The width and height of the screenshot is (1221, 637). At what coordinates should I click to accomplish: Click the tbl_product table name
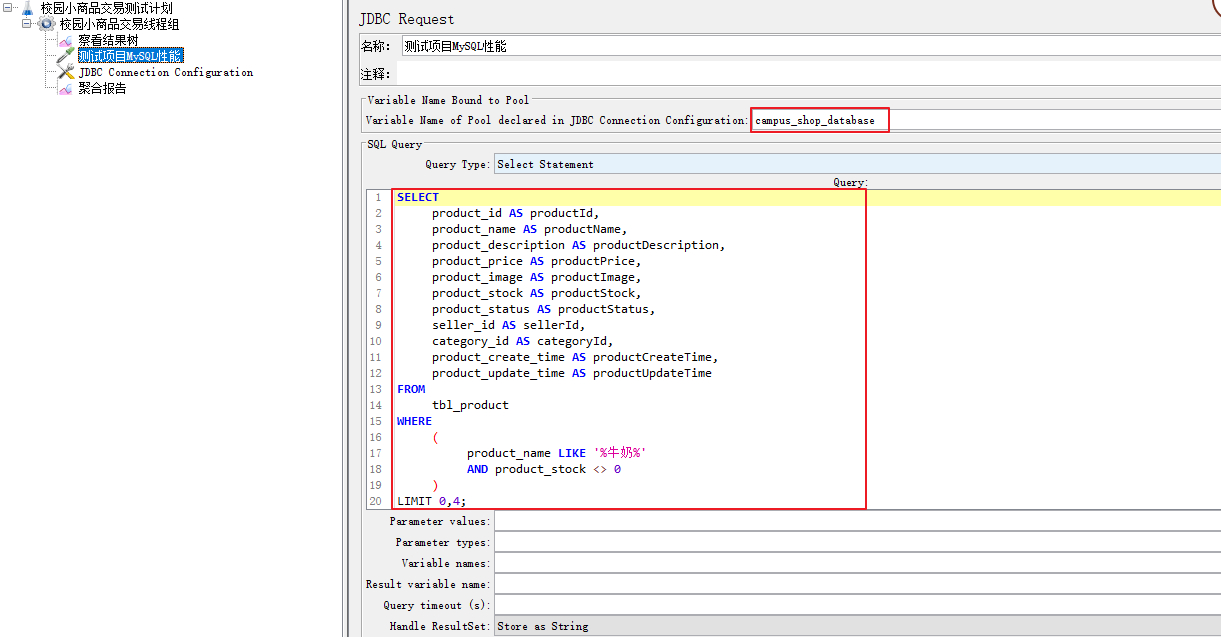pyautogui.click(x=470, y=405)
